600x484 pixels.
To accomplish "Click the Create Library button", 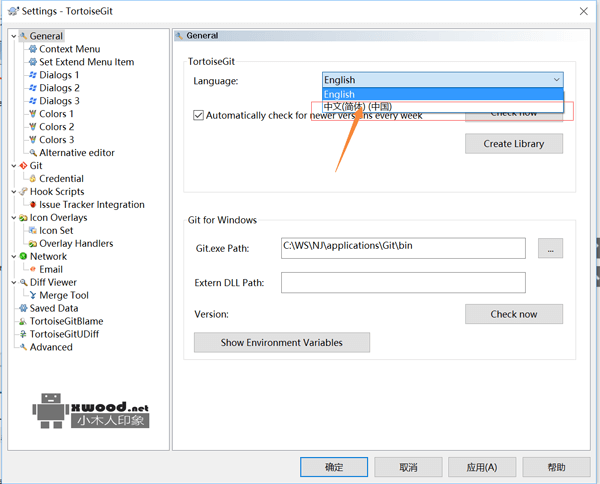I will pos(513,144).
